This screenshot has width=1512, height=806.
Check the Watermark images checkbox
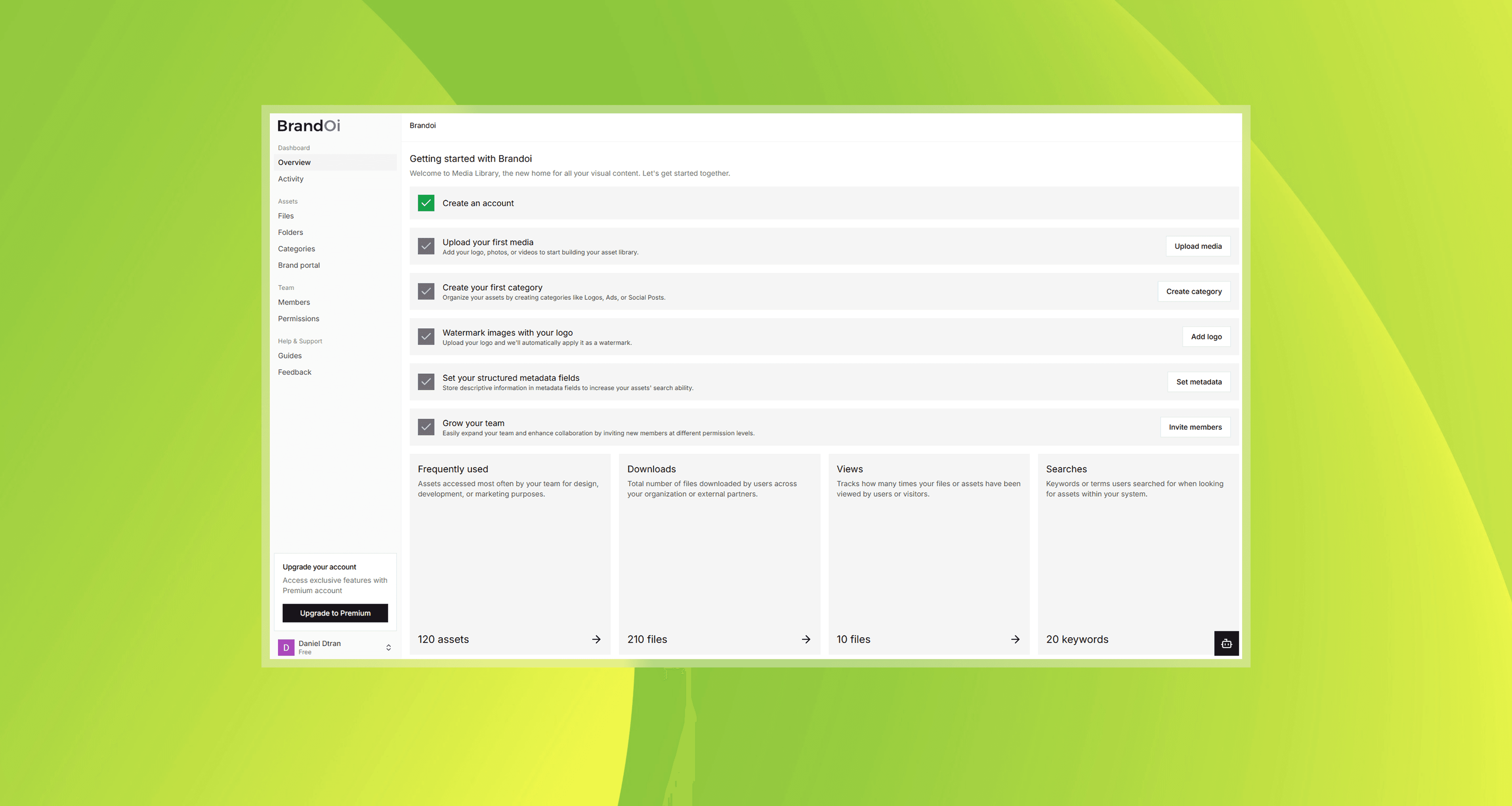pos(426,337)
